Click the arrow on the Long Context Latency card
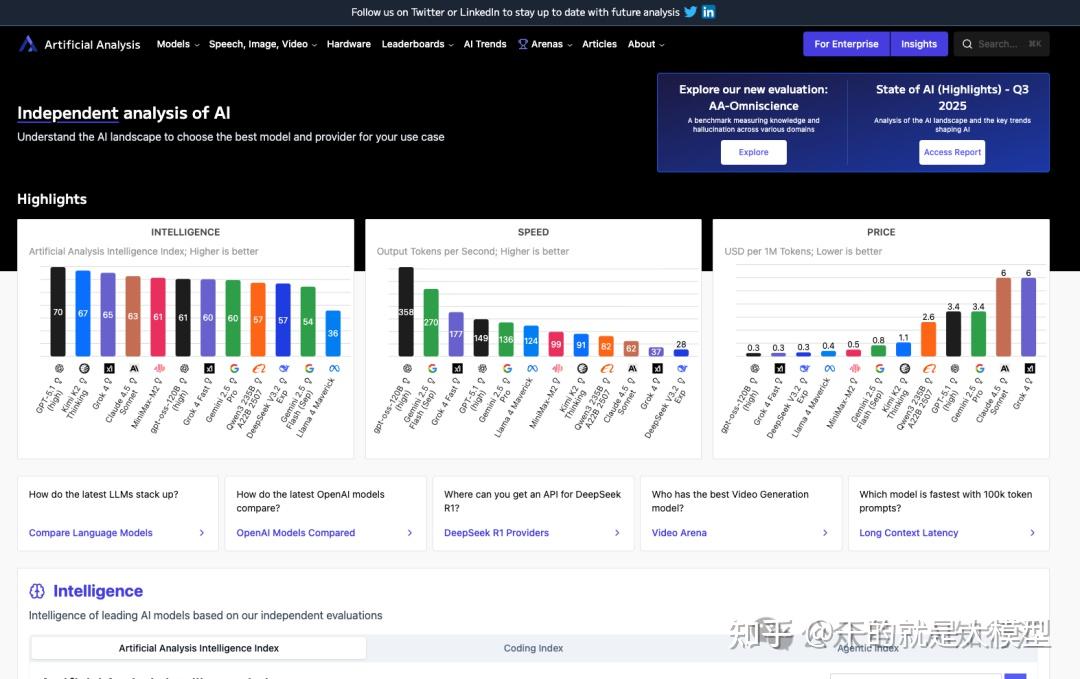 click(x=1032, y=533)
